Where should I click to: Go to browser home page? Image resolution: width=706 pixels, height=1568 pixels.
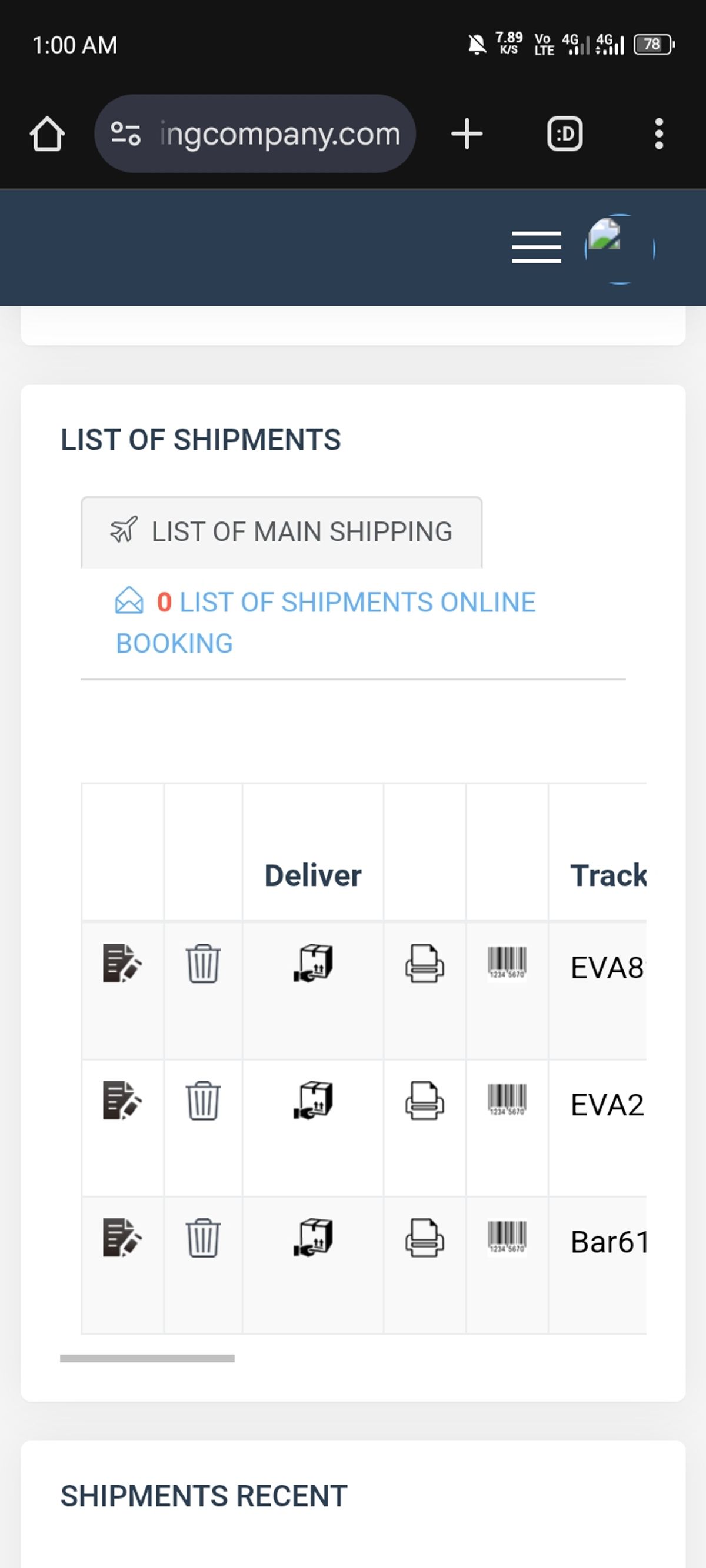[x=47, y=134]
